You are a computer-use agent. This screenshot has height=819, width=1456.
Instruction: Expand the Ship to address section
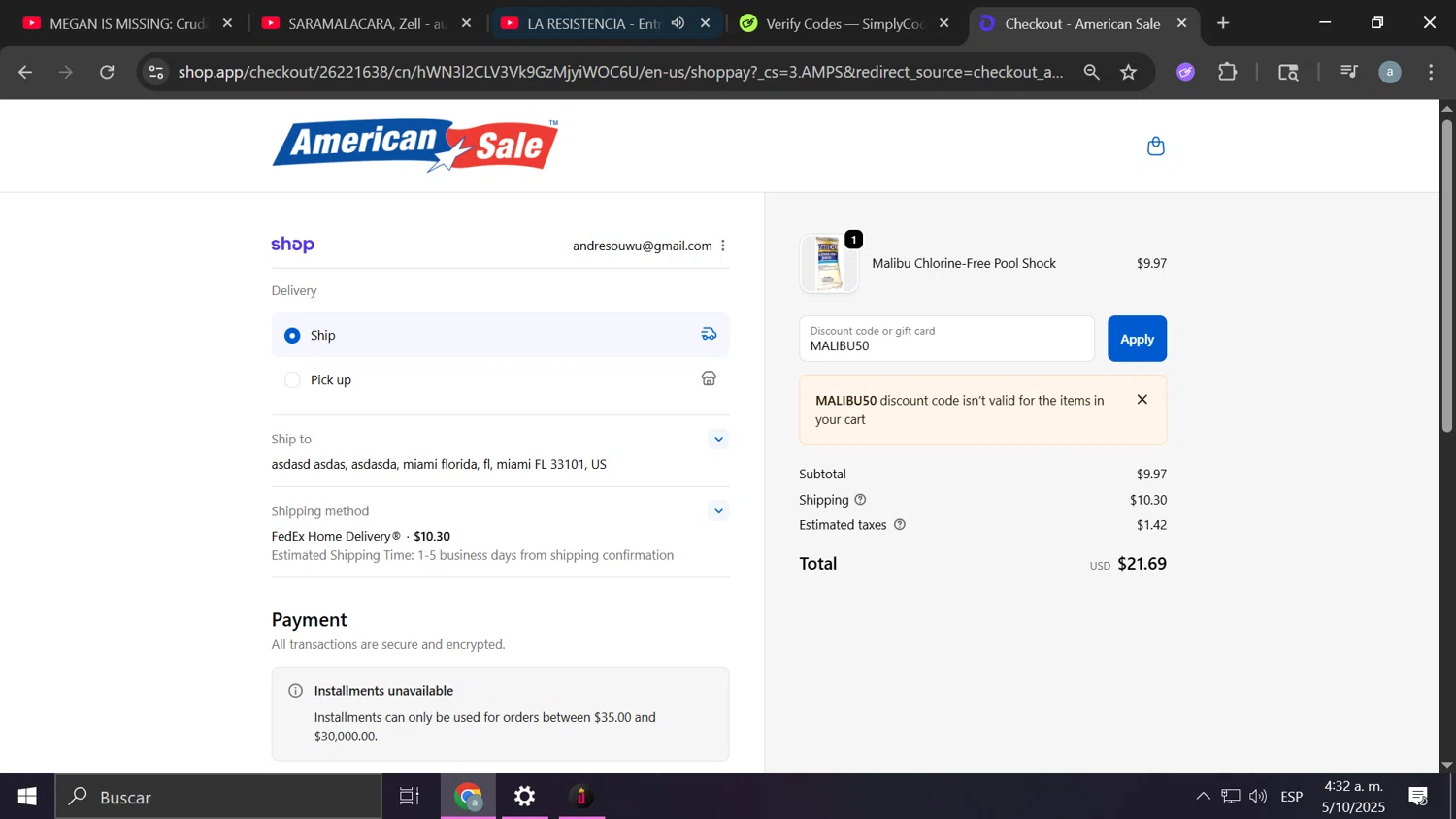tap(718, 440)
